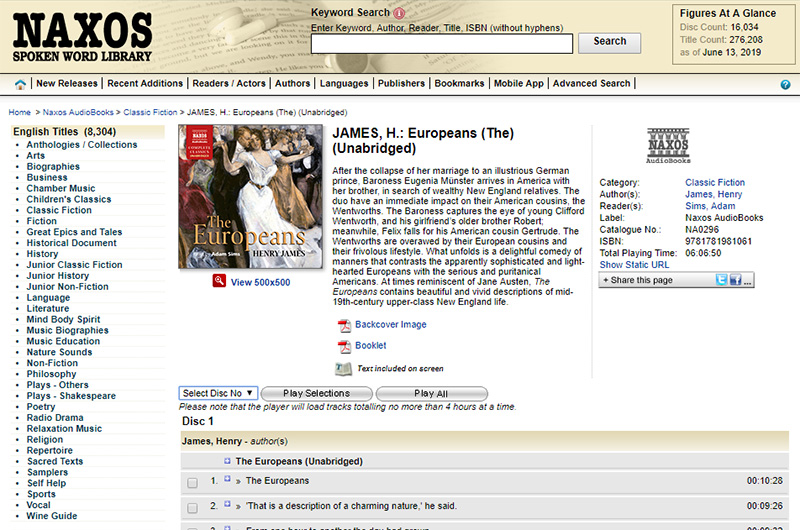
Task: Tick the checkbox for track 2
Action: pos(193,507)
